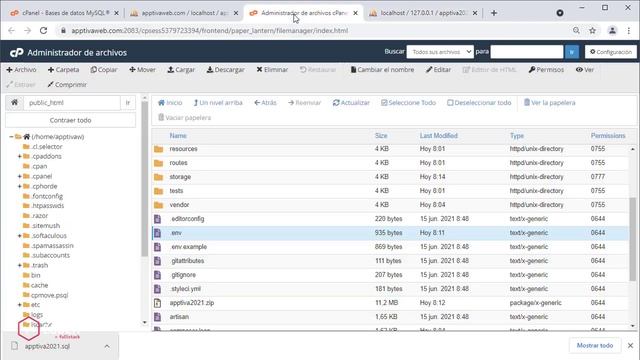Expand the .trash folder

[x=19, y=265]
